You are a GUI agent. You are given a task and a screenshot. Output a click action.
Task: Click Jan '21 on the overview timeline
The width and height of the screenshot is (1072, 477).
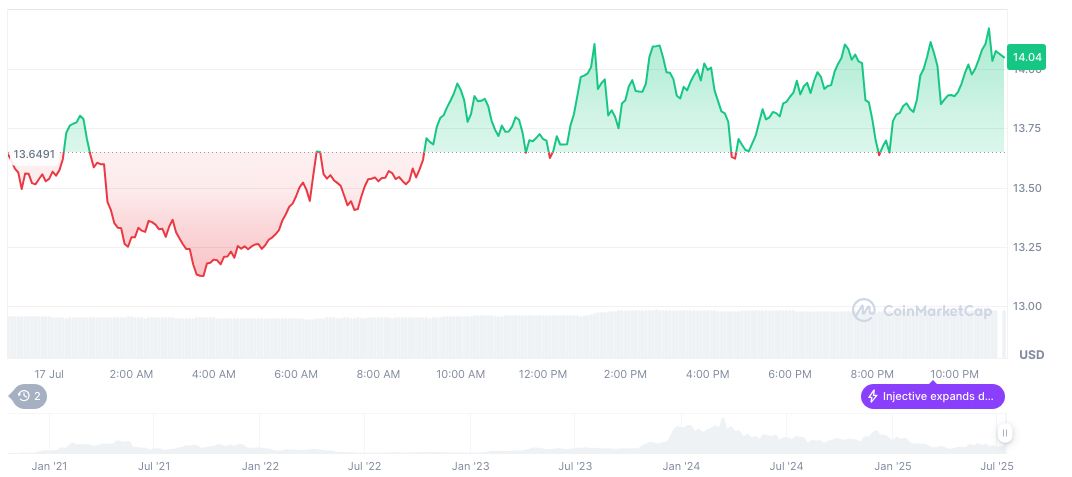[50, 466]
